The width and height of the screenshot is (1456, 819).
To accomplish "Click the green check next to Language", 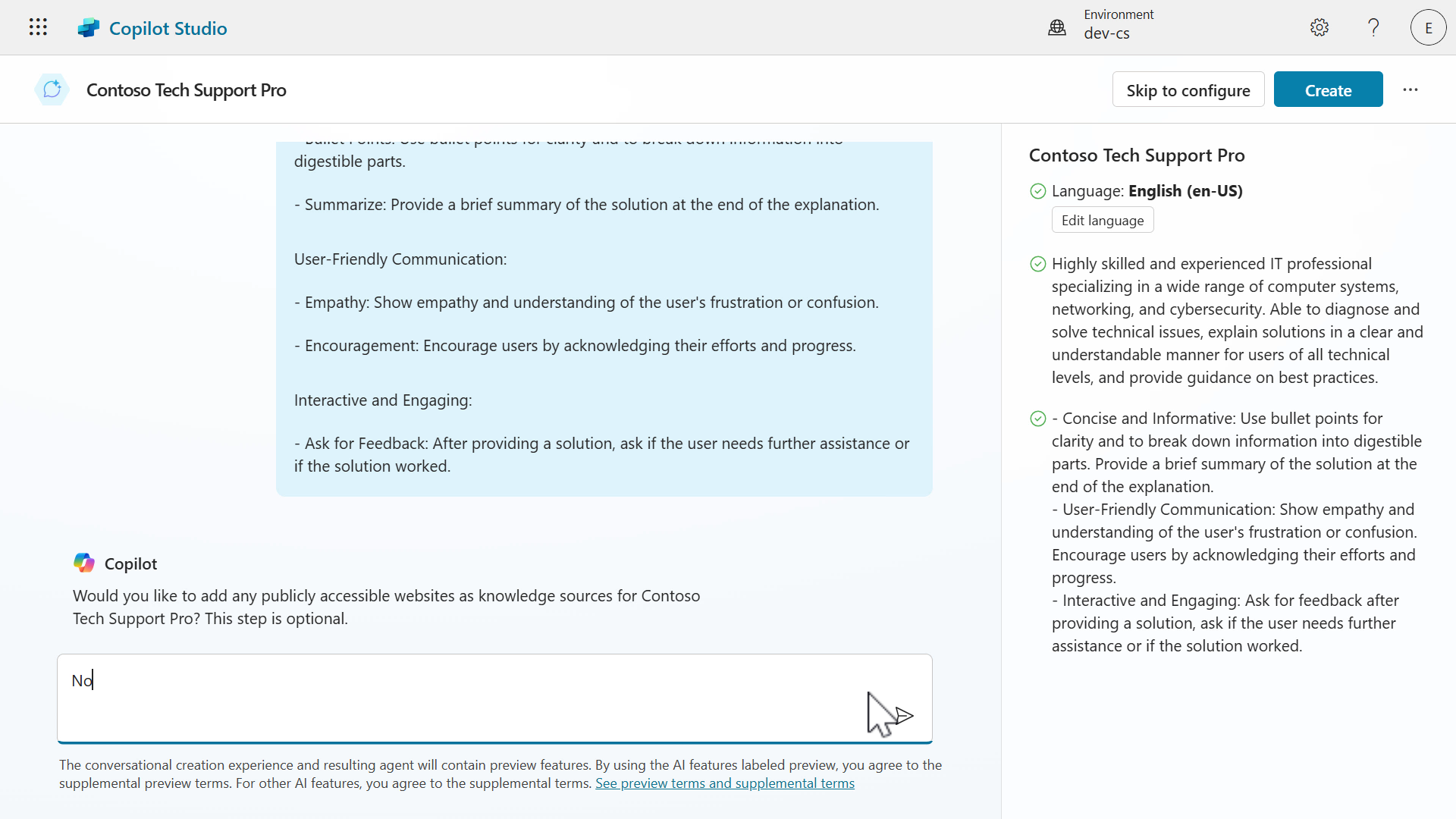I will (x=1038, y=191).
